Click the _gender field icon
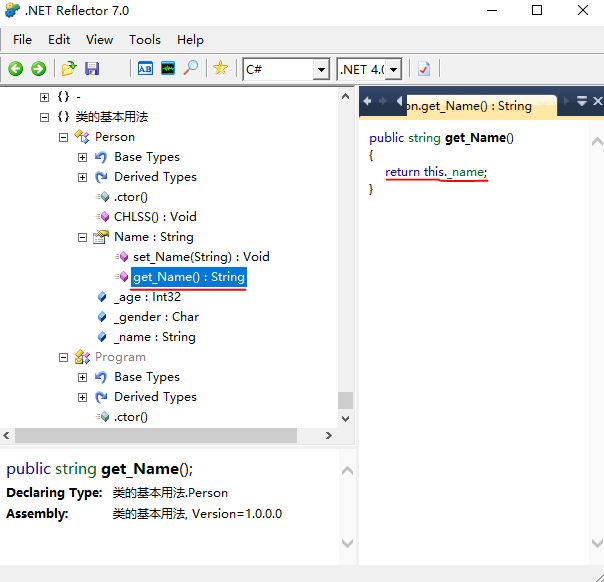 (x=102, y=317)
